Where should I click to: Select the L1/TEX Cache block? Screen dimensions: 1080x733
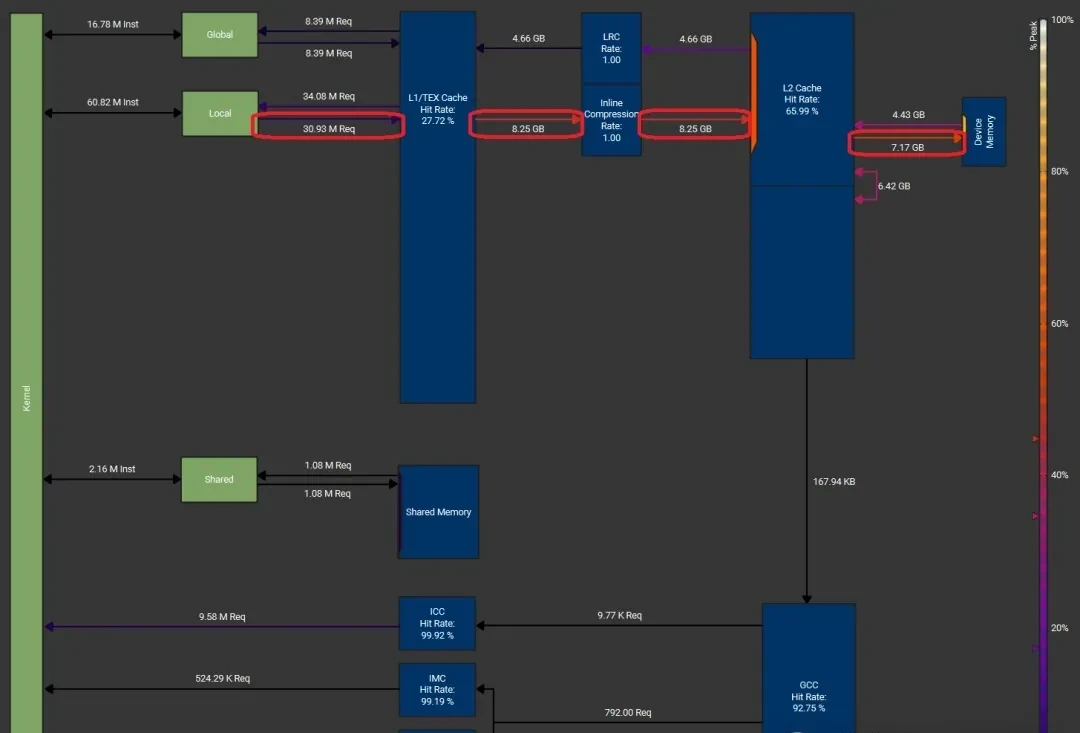point(438,207)
